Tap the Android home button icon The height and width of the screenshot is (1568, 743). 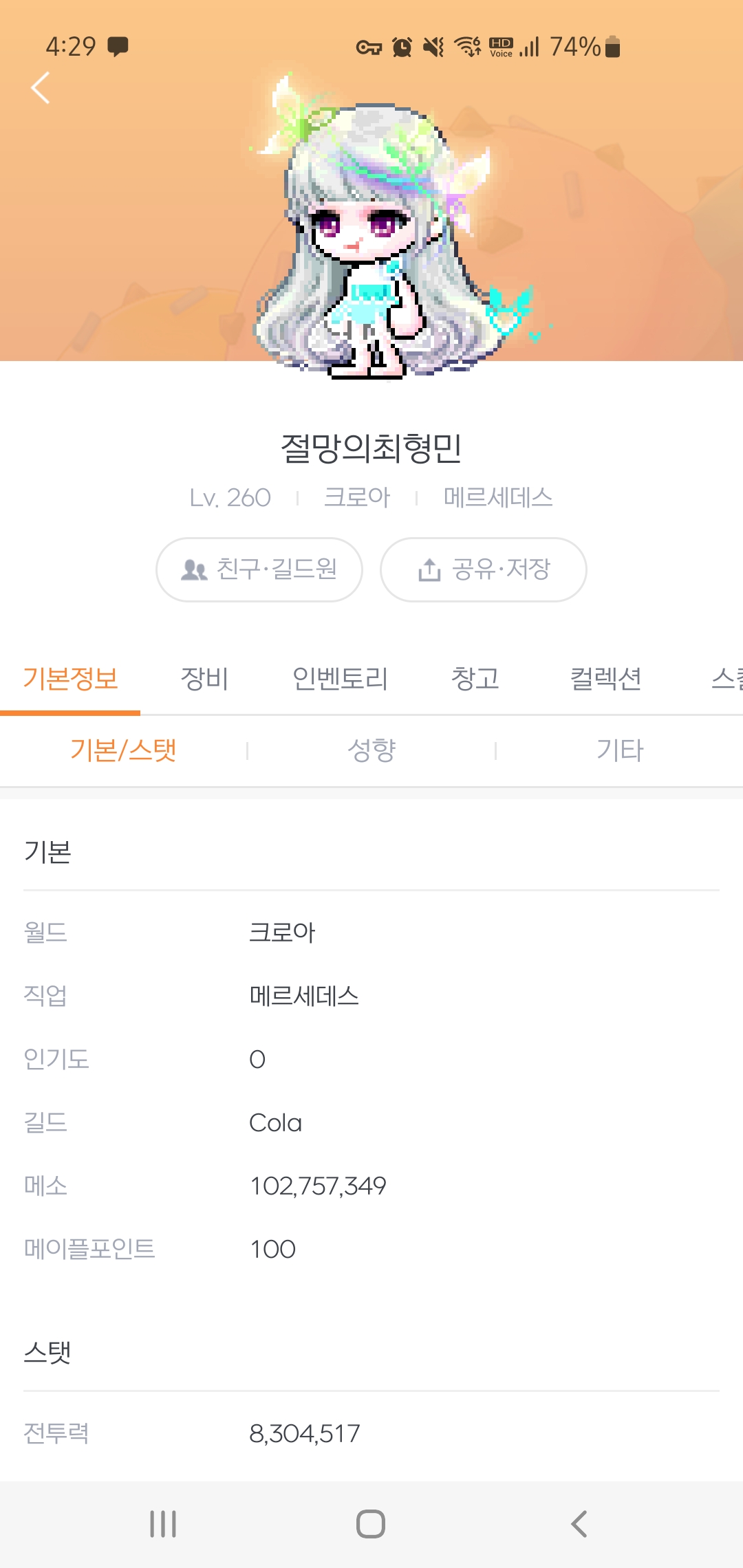371,1524
